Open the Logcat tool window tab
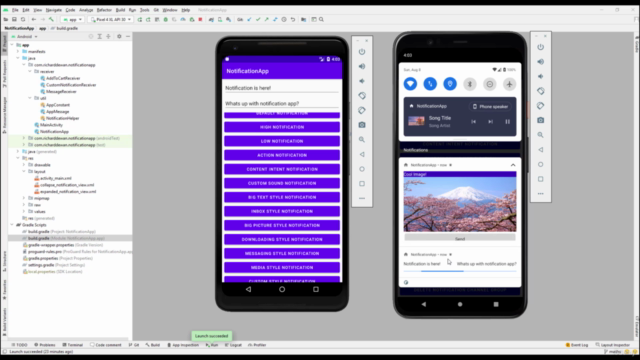 pyautogui.click(x=233, y=345)
